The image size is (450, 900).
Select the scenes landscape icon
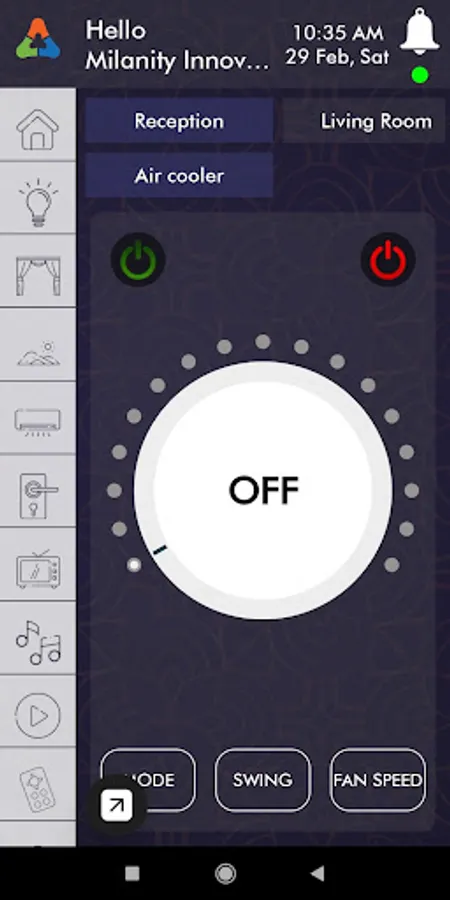(x=38, y=353)
